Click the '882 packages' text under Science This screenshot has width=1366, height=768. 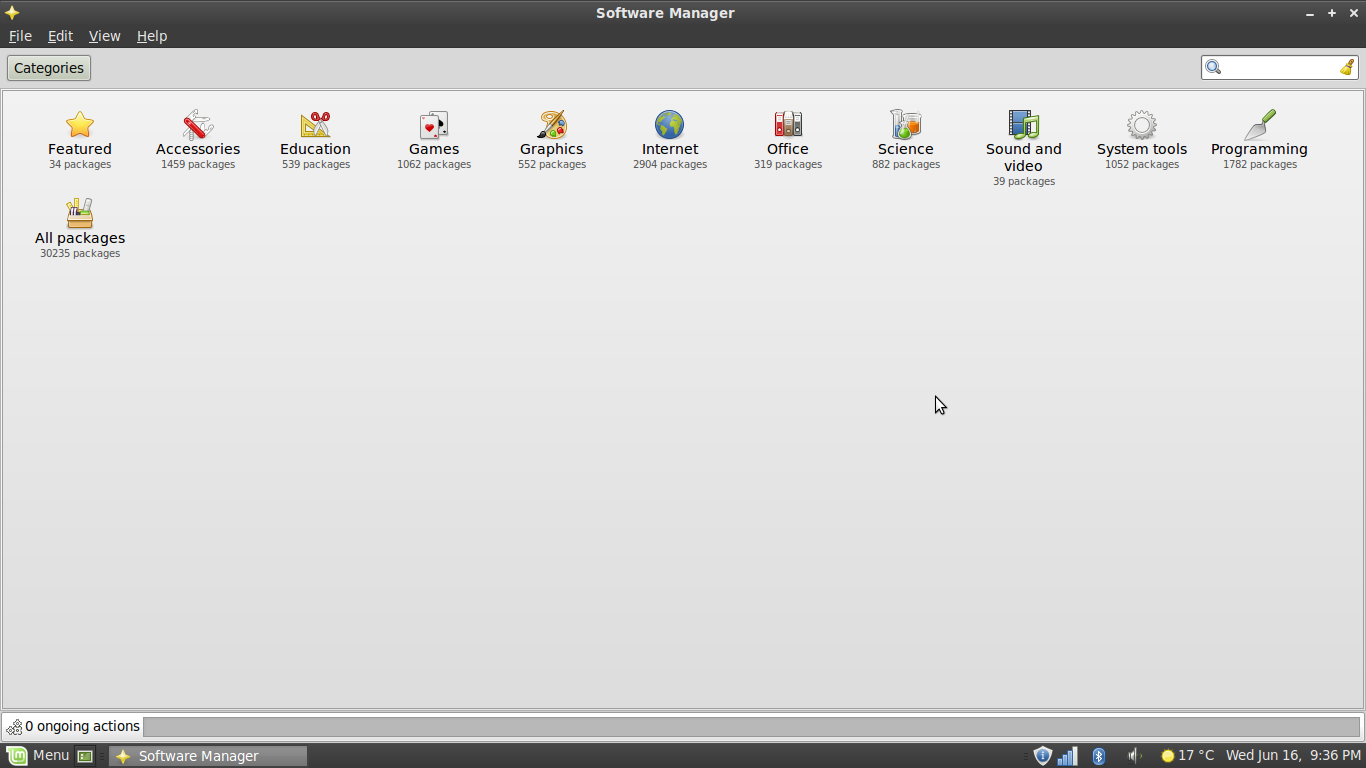tap(906, 165)
